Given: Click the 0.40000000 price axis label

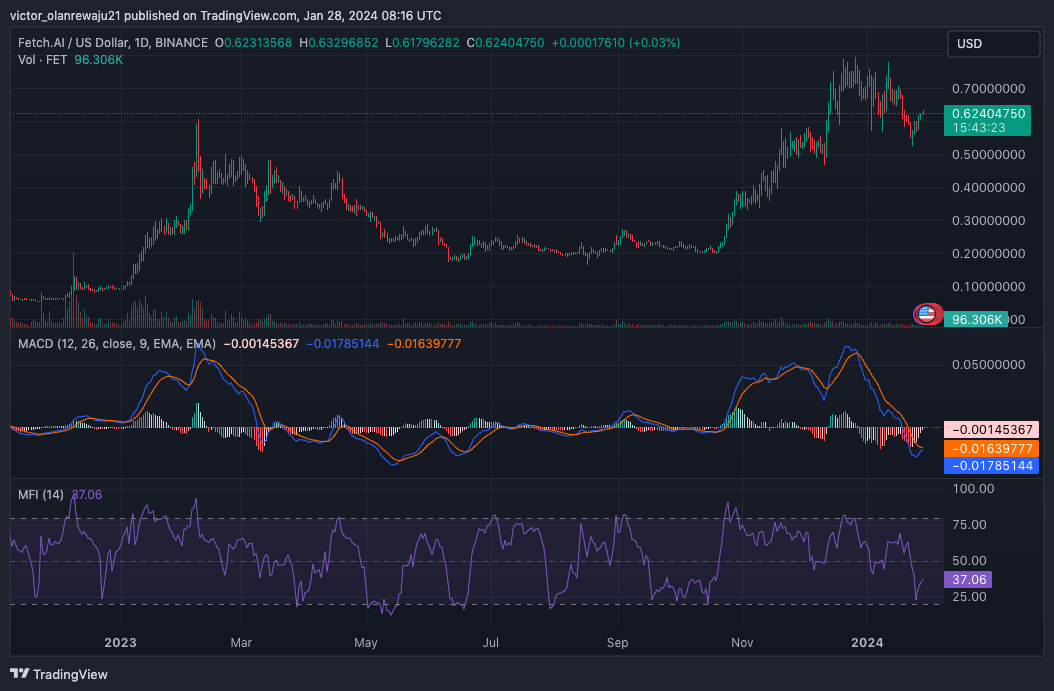Looking at the screenshot, I should pos(988,188).
